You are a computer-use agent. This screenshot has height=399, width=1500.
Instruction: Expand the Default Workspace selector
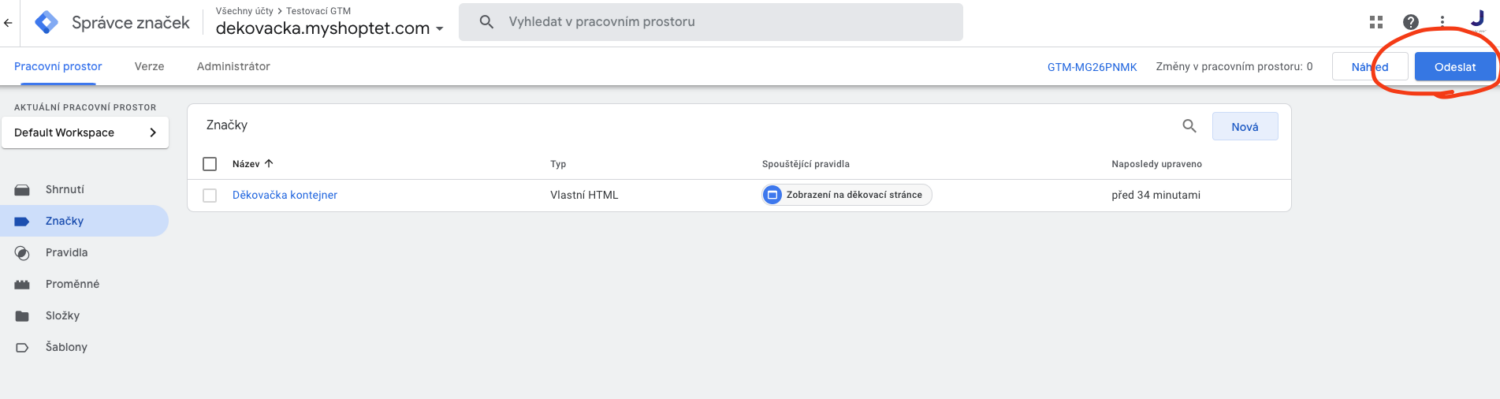[85, 132]
